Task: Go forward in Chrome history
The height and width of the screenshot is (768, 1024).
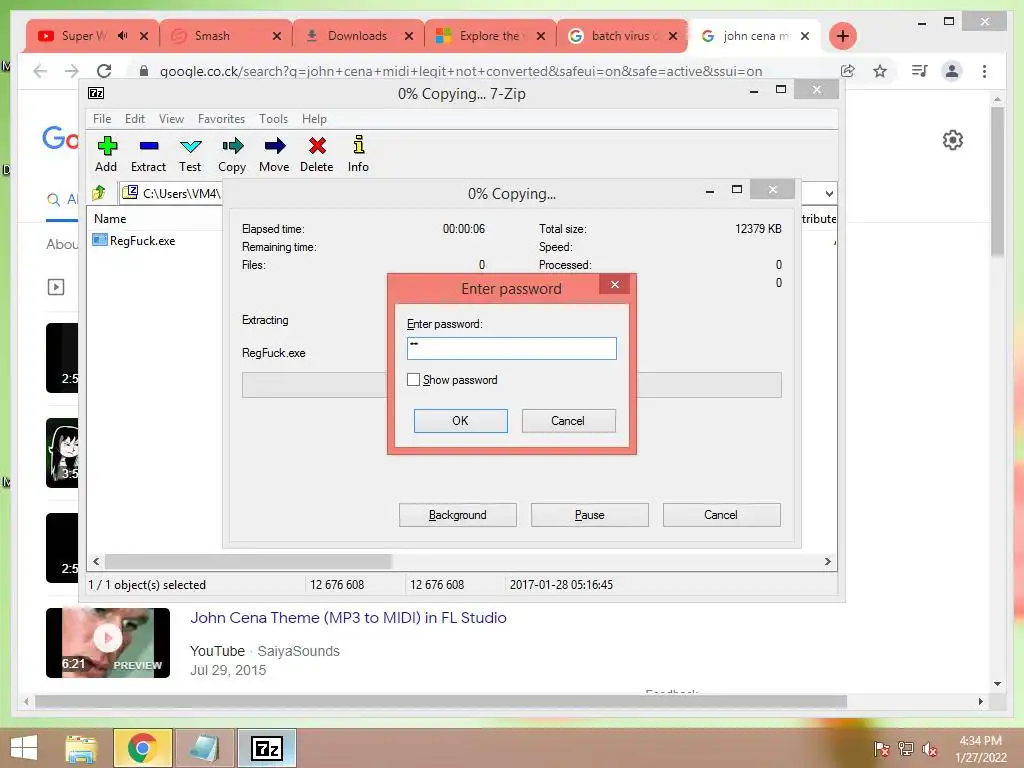Action: (72, 71)
